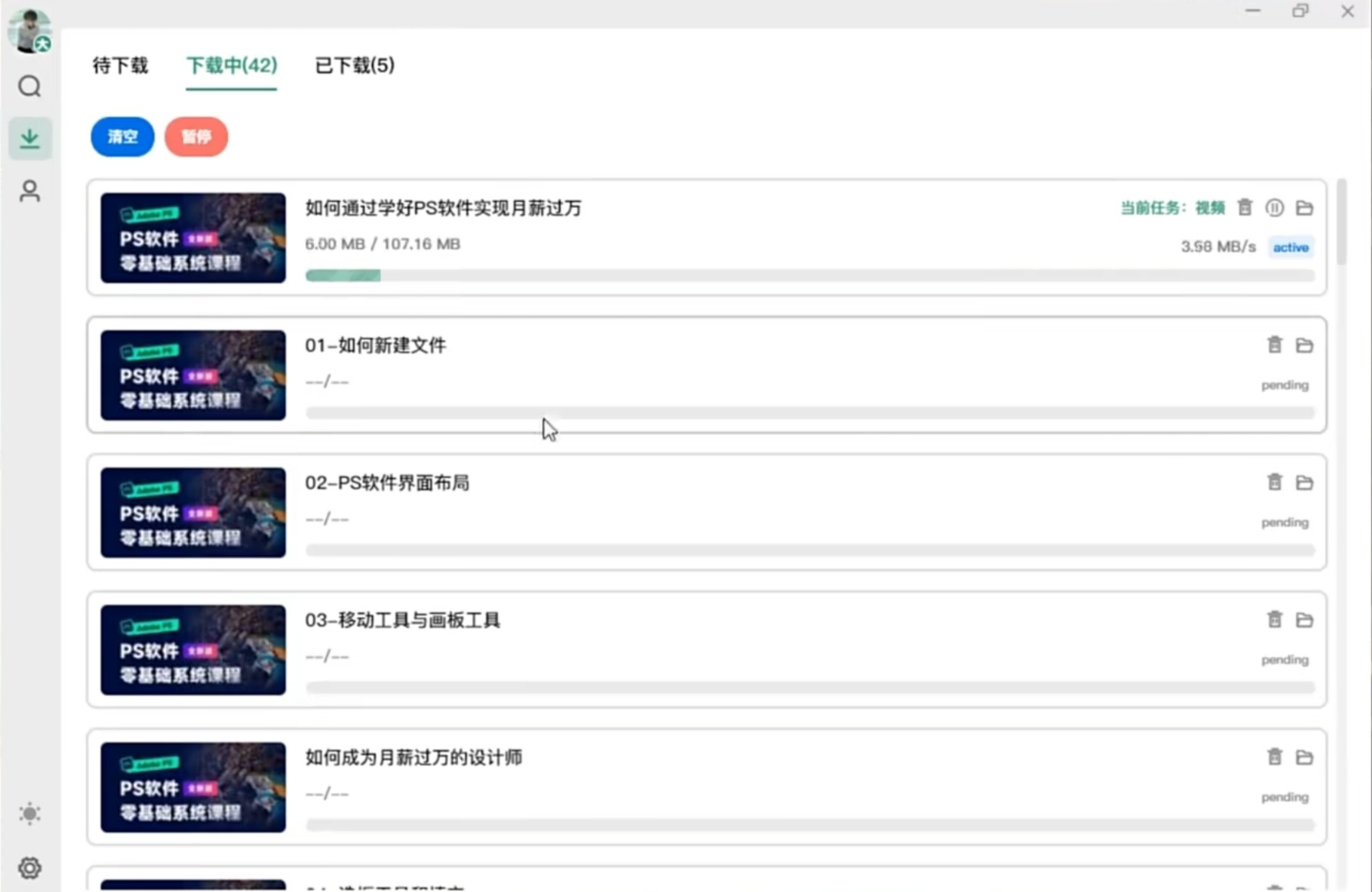The image size is (1372, 892).
Task: Open the user account sidebar icon
Action: click(30, 191)
